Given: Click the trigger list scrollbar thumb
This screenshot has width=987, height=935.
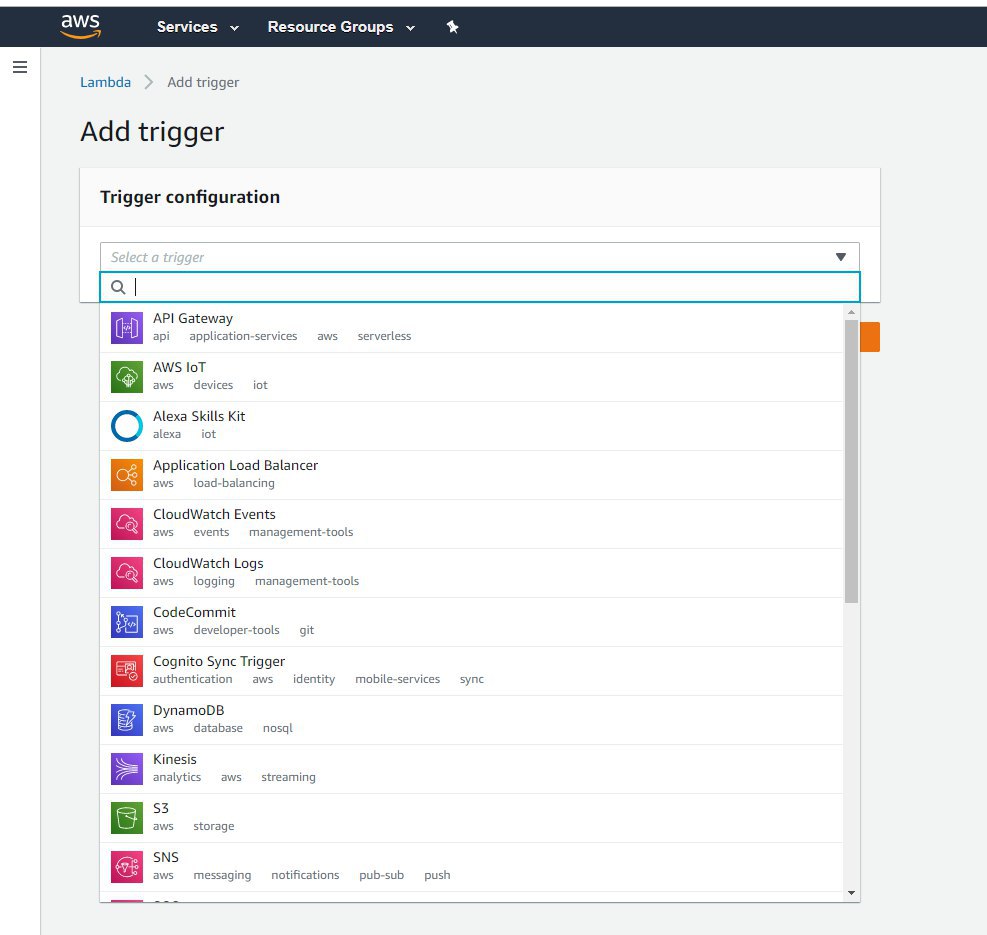Looking at the screenshot, I should coord(851,462).
